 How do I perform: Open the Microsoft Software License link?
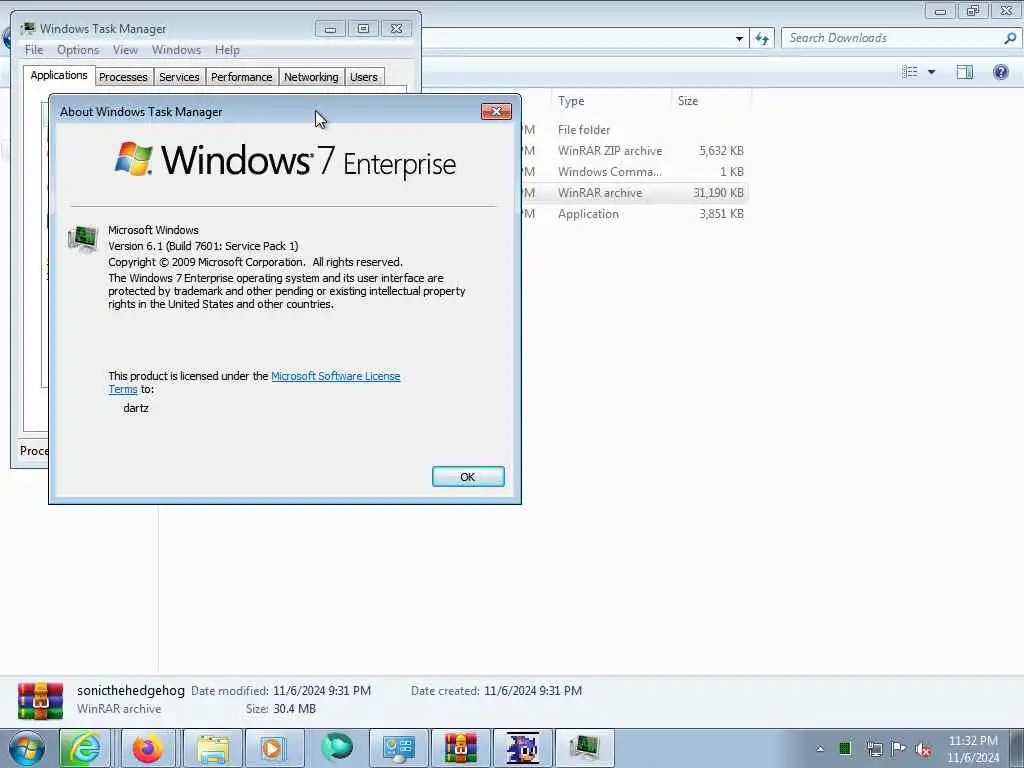336,376
